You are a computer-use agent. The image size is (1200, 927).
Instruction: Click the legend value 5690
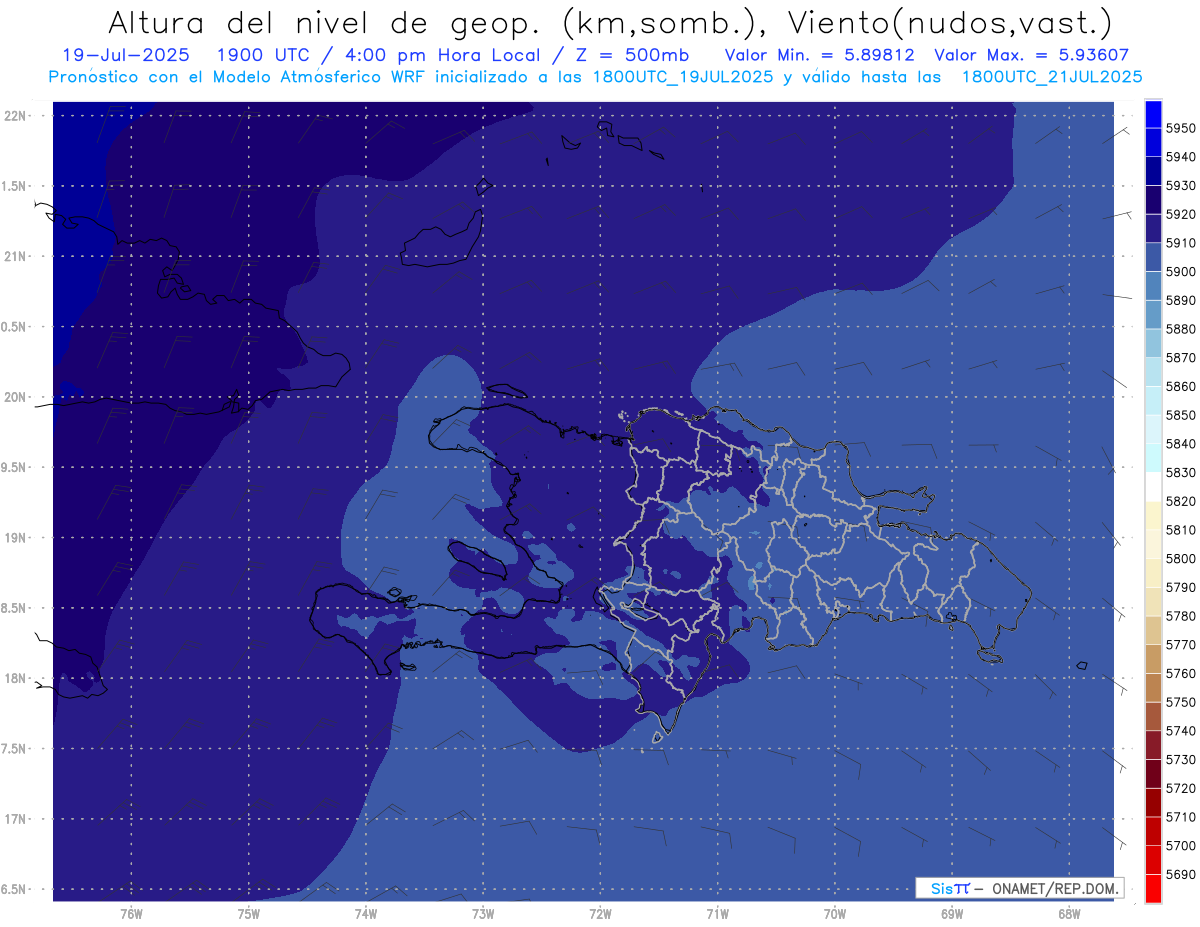coord(1180,874)
